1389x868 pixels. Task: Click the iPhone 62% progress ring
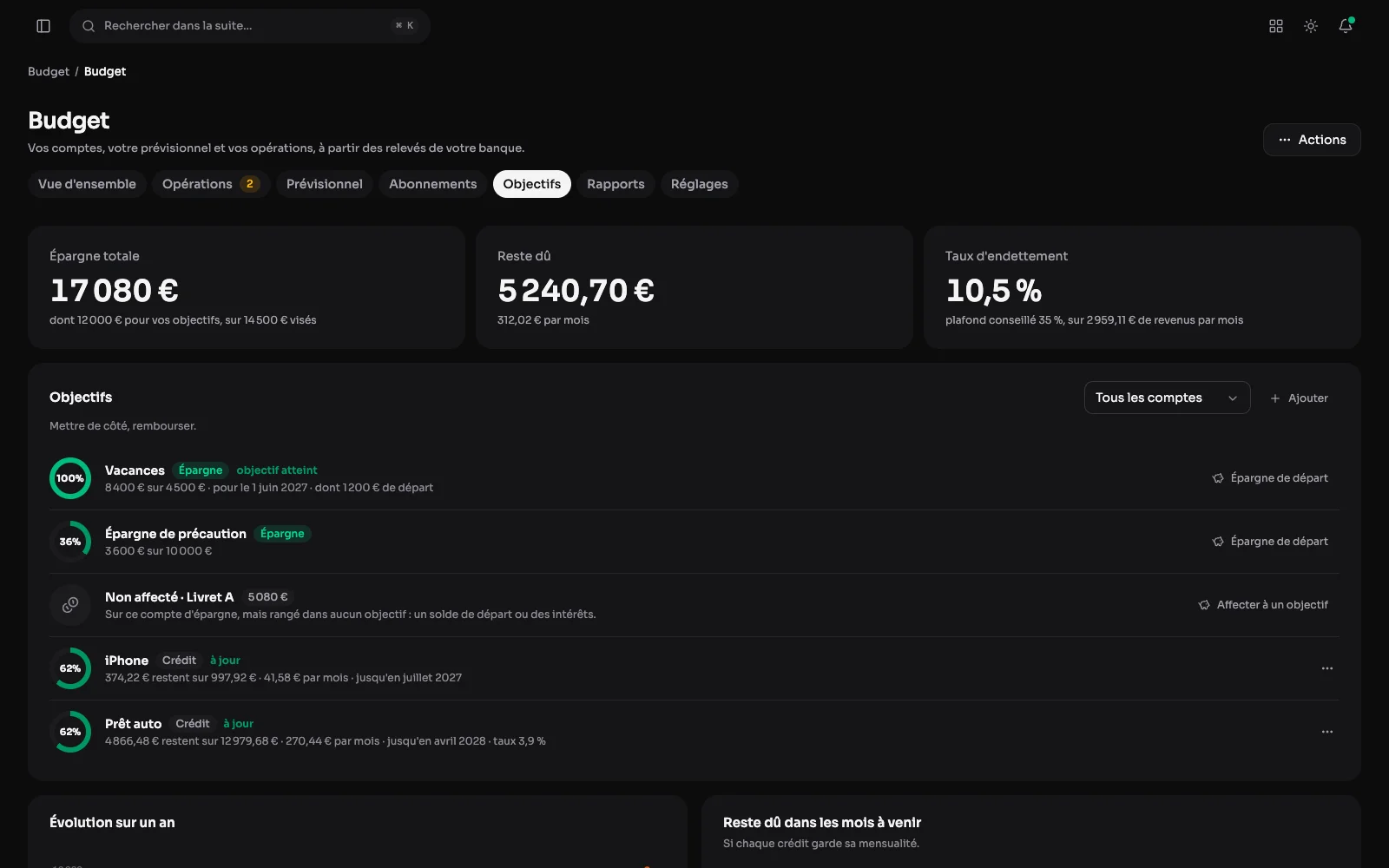pos(70,668)
